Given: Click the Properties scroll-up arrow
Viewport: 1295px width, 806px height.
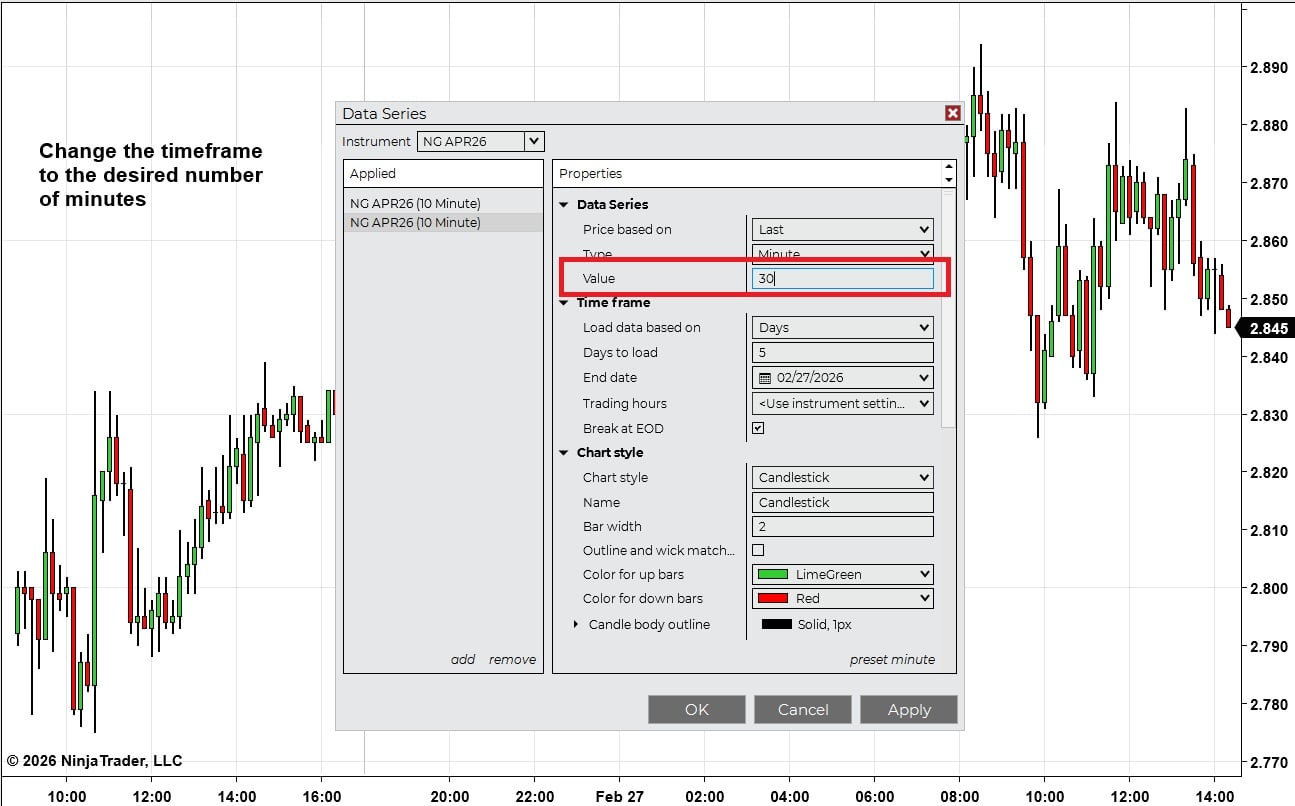Looking at the screenshot, I should (x=948, y=166).
